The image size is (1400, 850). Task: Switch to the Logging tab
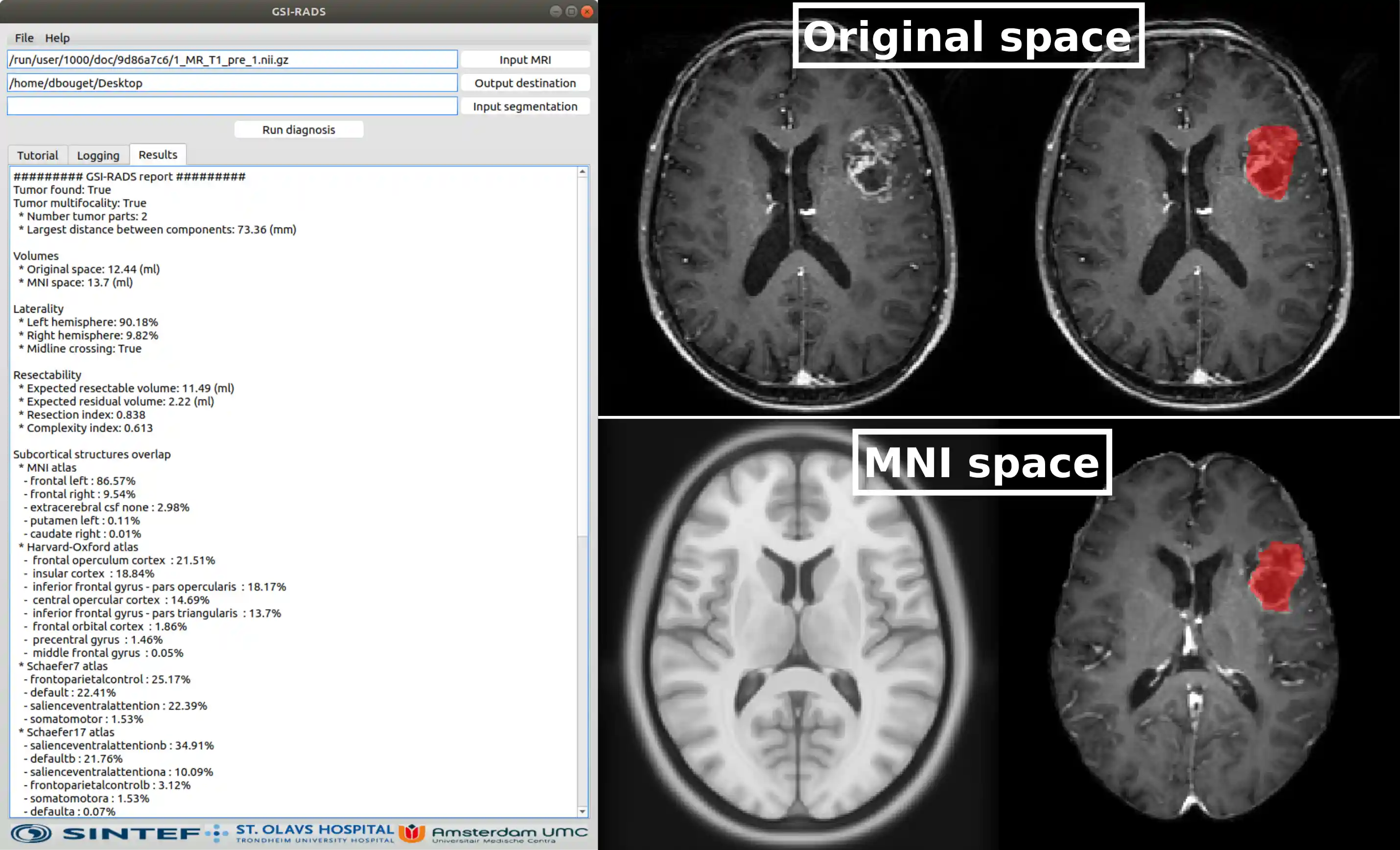point(98,155)
